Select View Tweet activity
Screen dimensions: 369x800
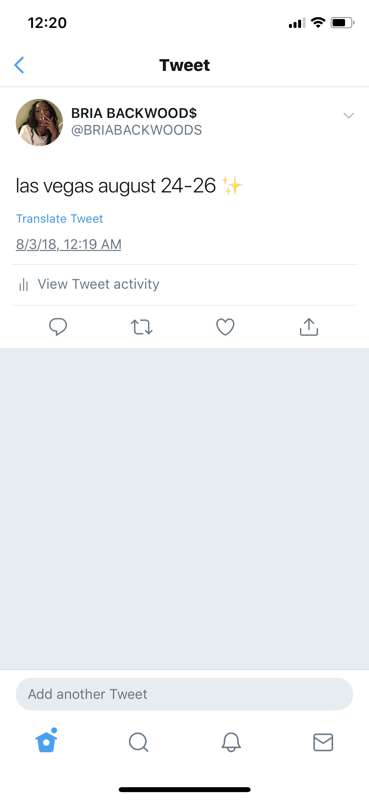[99, 284]
